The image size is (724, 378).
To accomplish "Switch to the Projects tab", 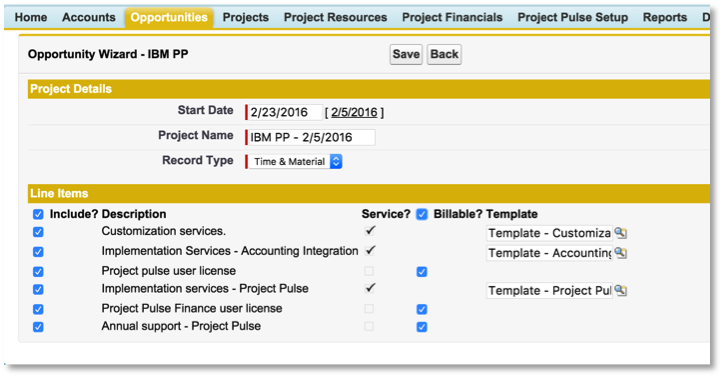I will click(246, 18).
